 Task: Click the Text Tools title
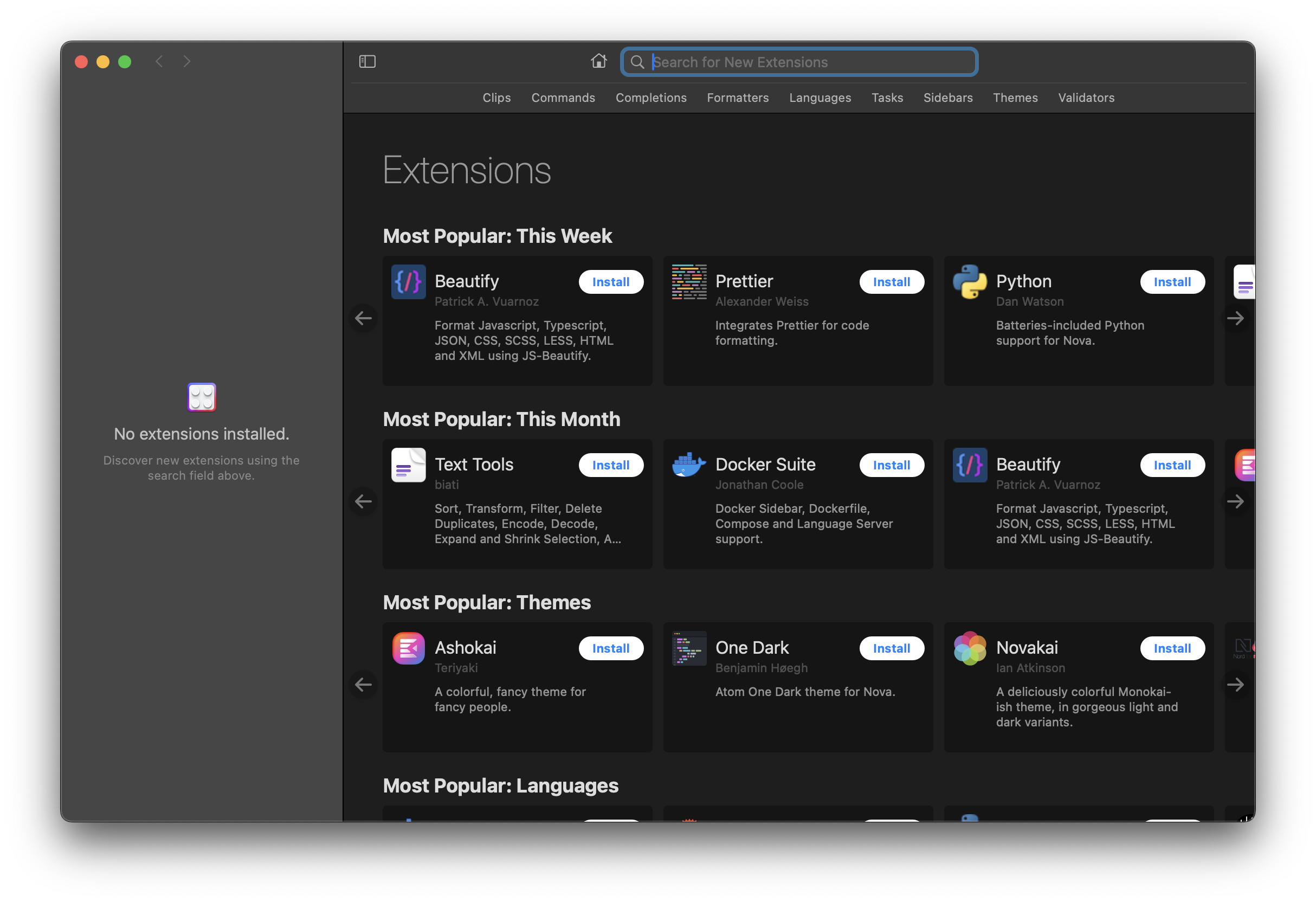(473, 465)
